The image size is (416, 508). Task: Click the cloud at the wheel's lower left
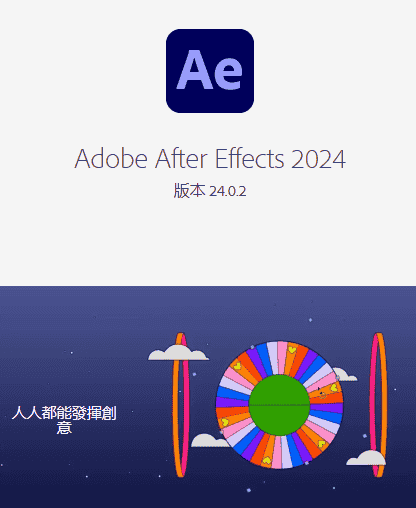coord(210,441)
